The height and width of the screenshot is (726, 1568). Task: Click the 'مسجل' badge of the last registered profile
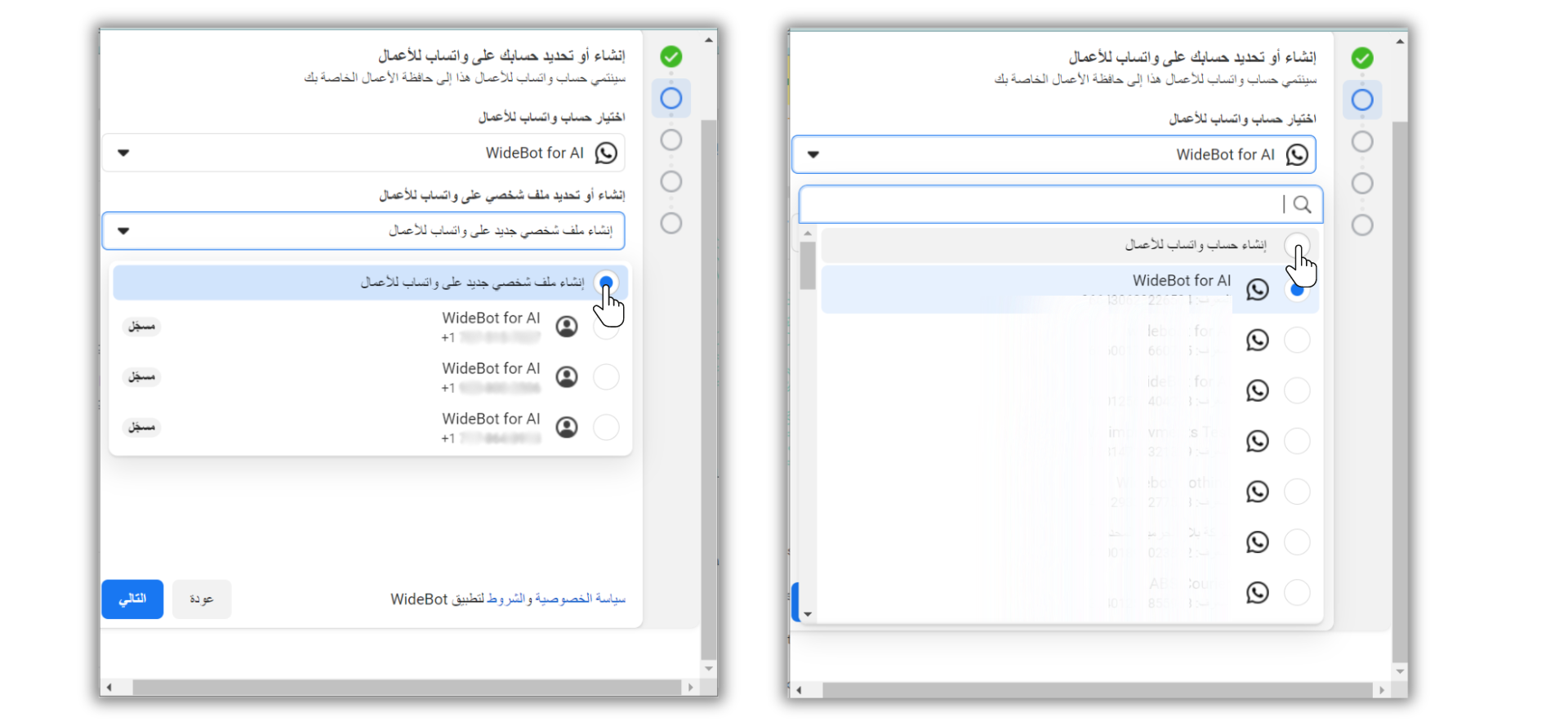pos(142,427)
